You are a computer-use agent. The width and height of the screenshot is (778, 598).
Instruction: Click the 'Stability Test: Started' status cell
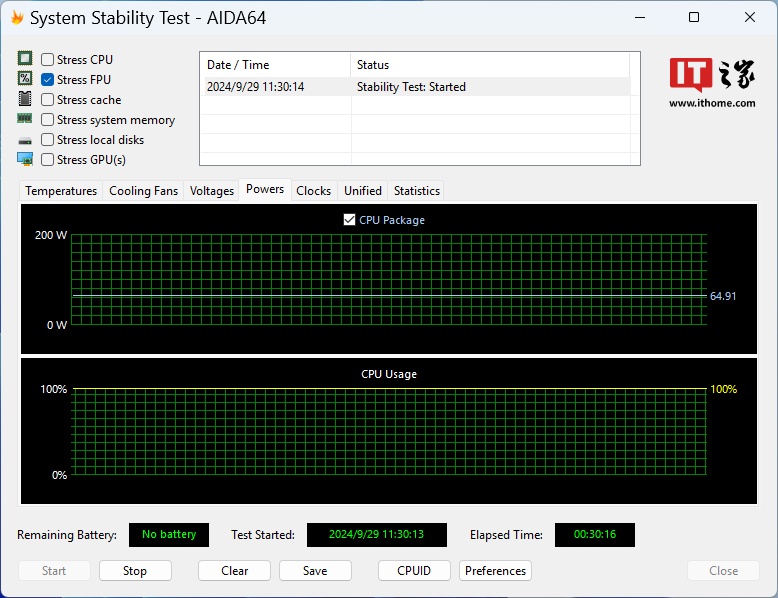[411, 87]
